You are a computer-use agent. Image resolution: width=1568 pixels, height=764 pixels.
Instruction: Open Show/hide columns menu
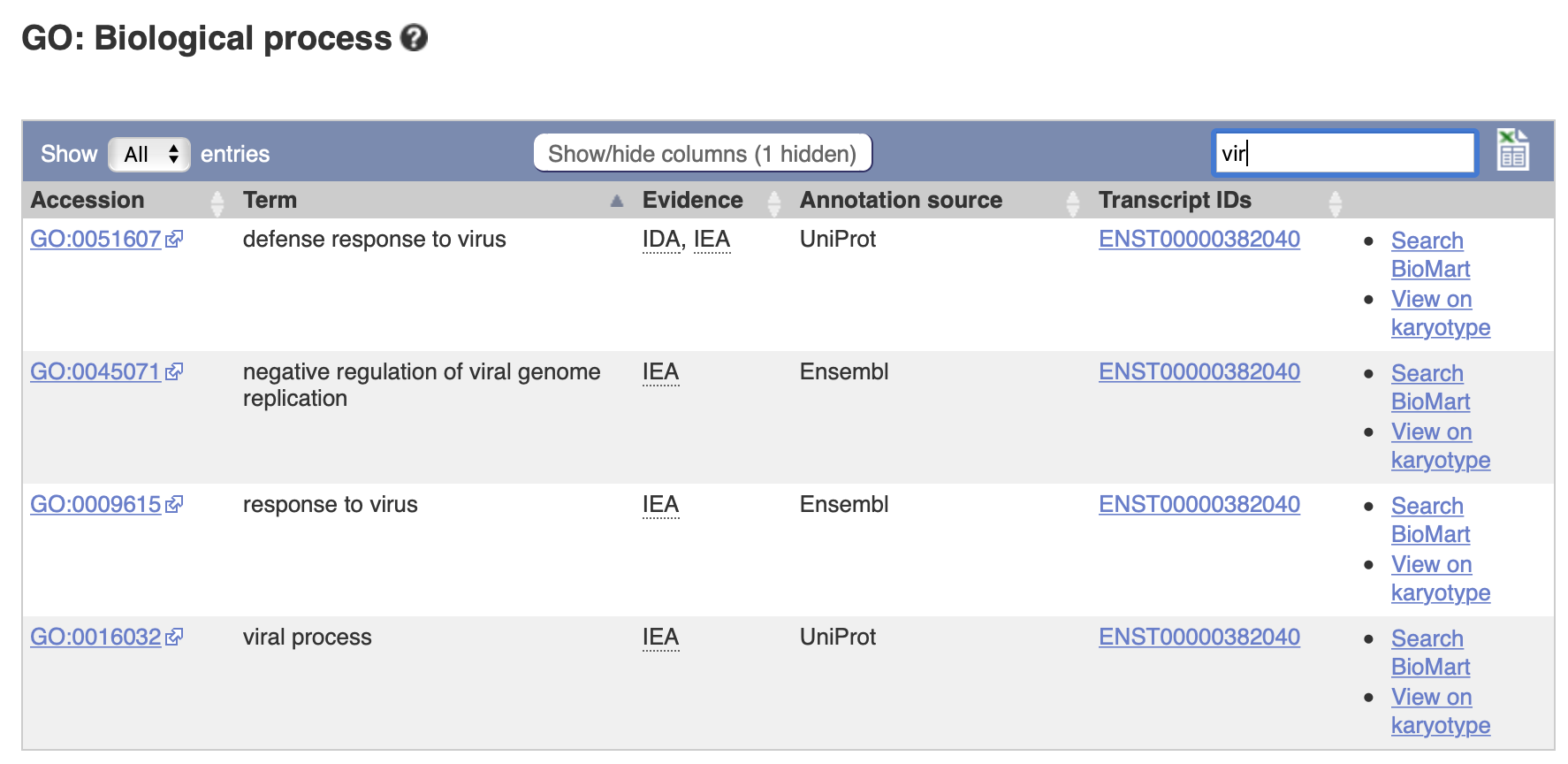[x=703, y=153]
